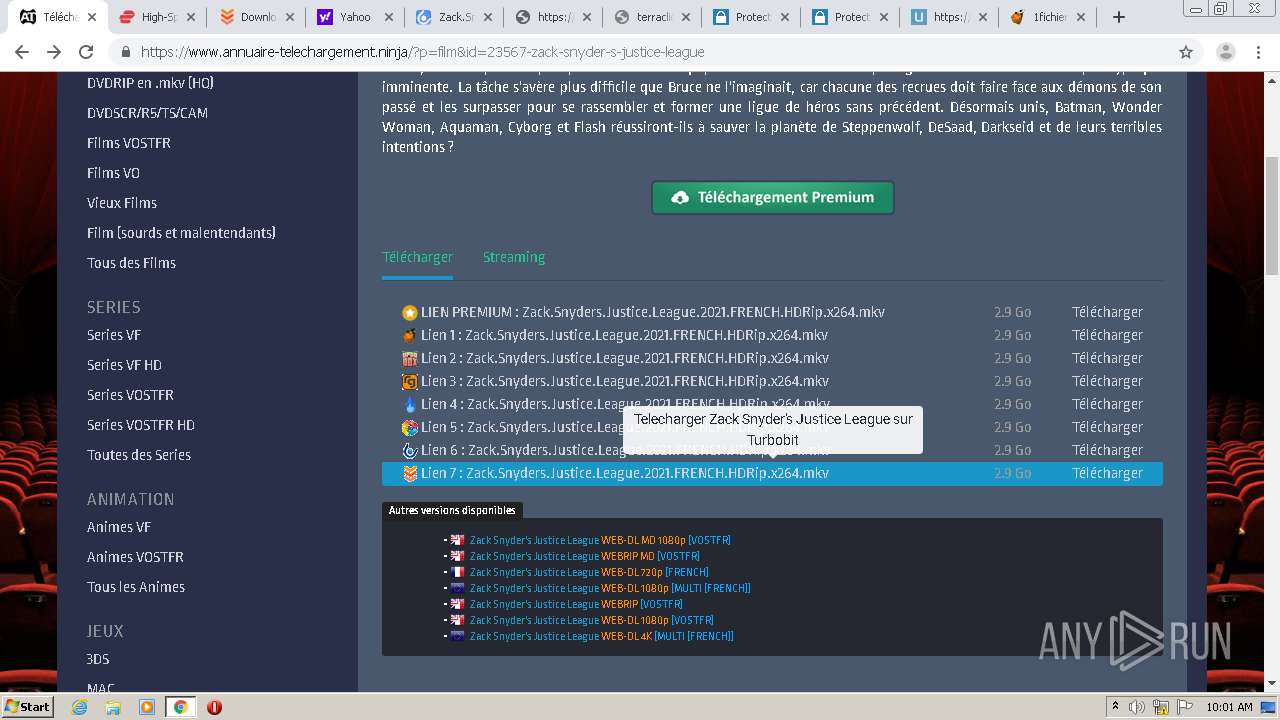Click the Téléchargement Premium button
Viewport: 1280px width, 720px height.
(773, 197)
